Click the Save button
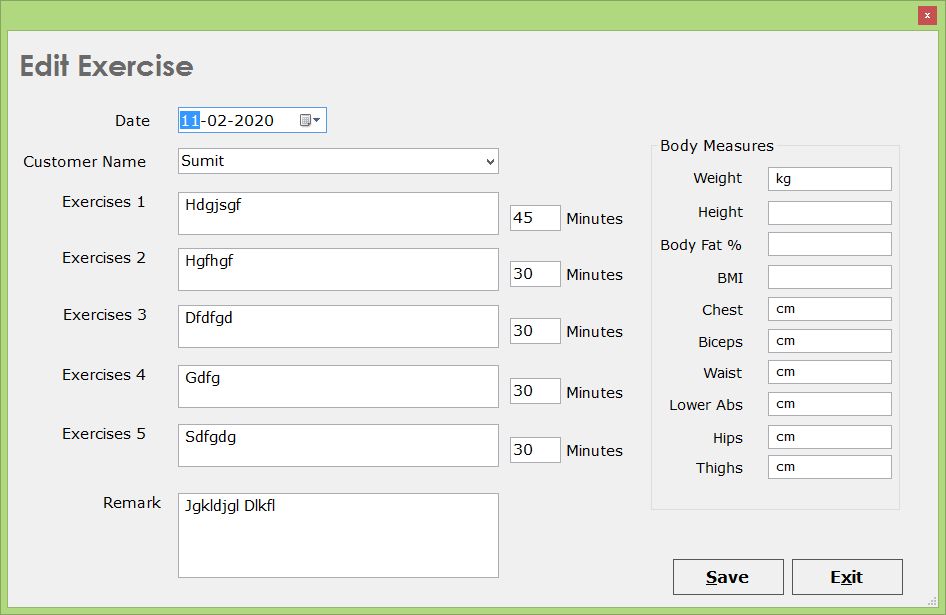Image resolution: width=946 pixels, height=615 pixels. coord(728,577)
